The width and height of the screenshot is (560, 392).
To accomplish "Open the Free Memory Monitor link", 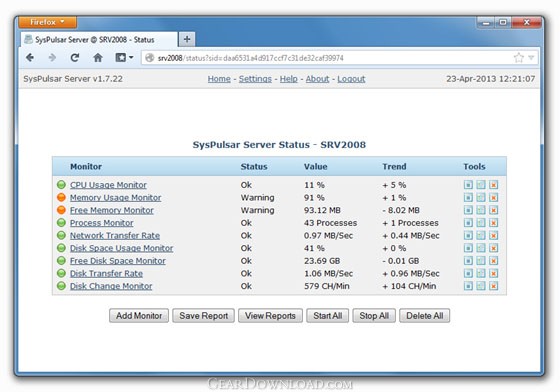I will (111, 210).
